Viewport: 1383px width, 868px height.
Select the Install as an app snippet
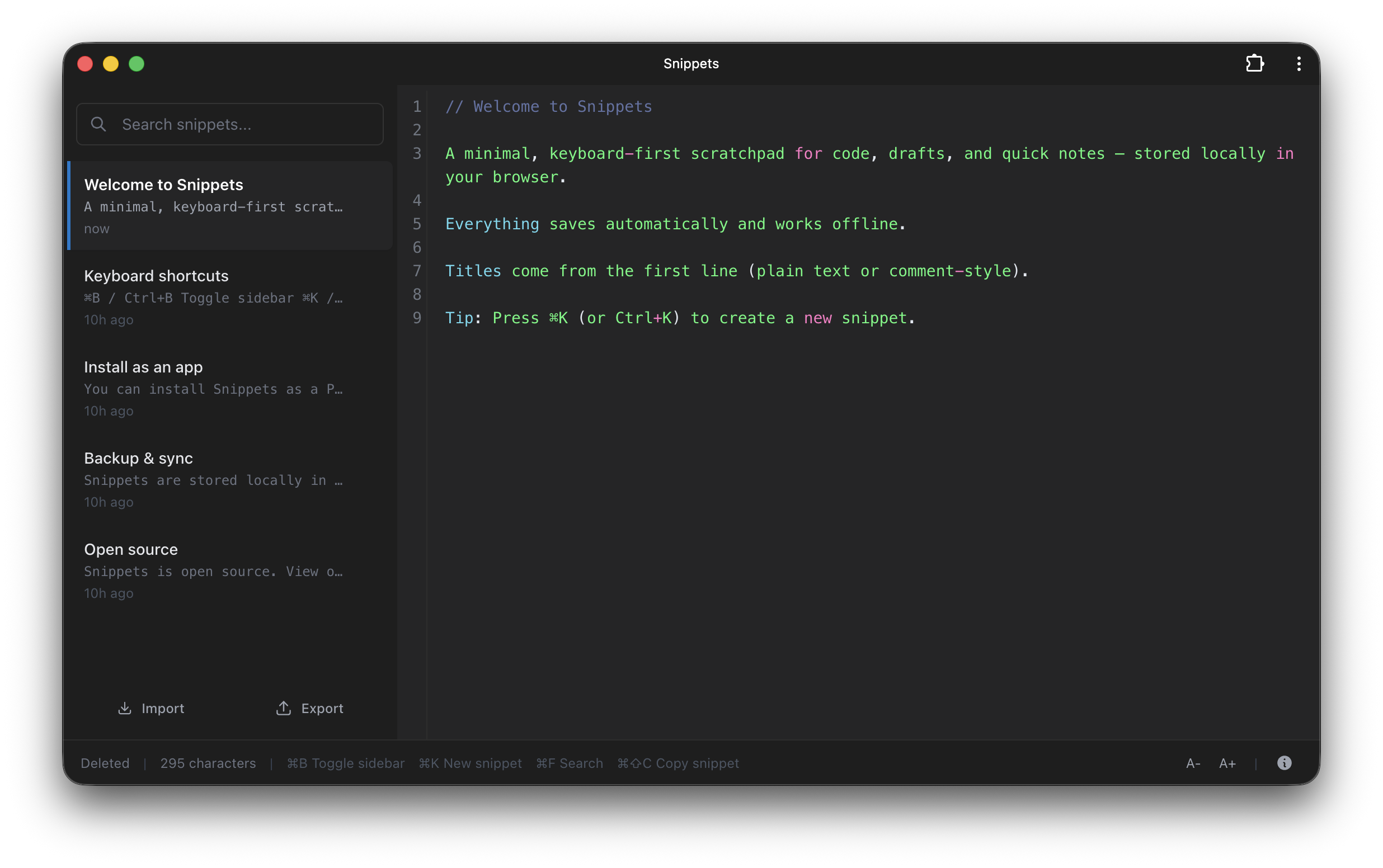click(229, 388)
